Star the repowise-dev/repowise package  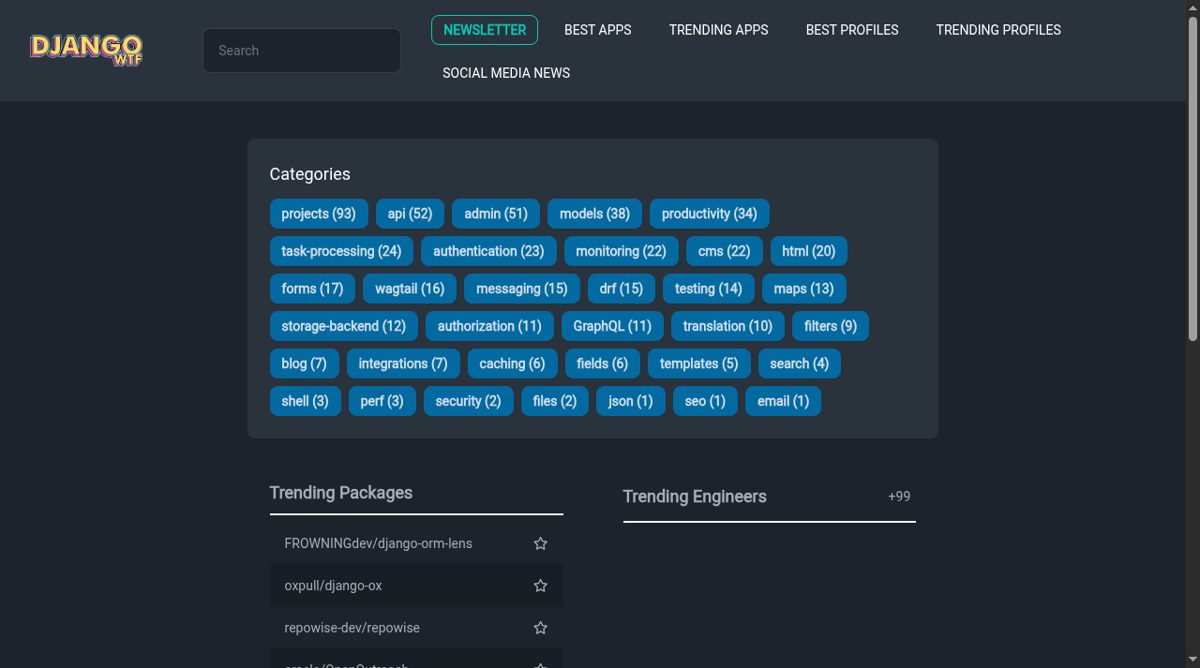[540, 628]
